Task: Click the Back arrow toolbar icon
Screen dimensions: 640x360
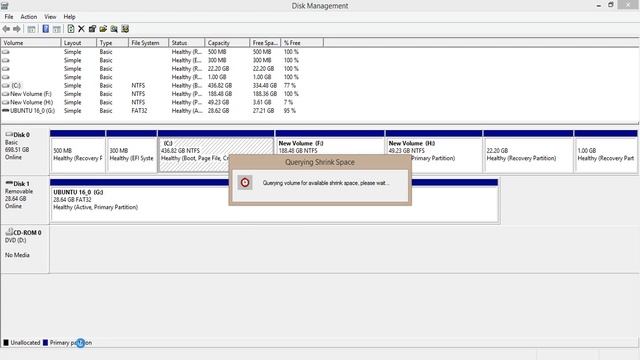Action: [6, 29]
